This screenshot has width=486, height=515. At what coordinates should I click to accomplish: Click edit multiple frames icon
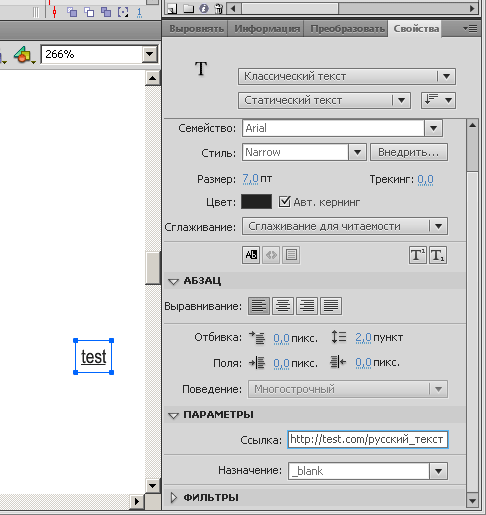tap(106, 12)
